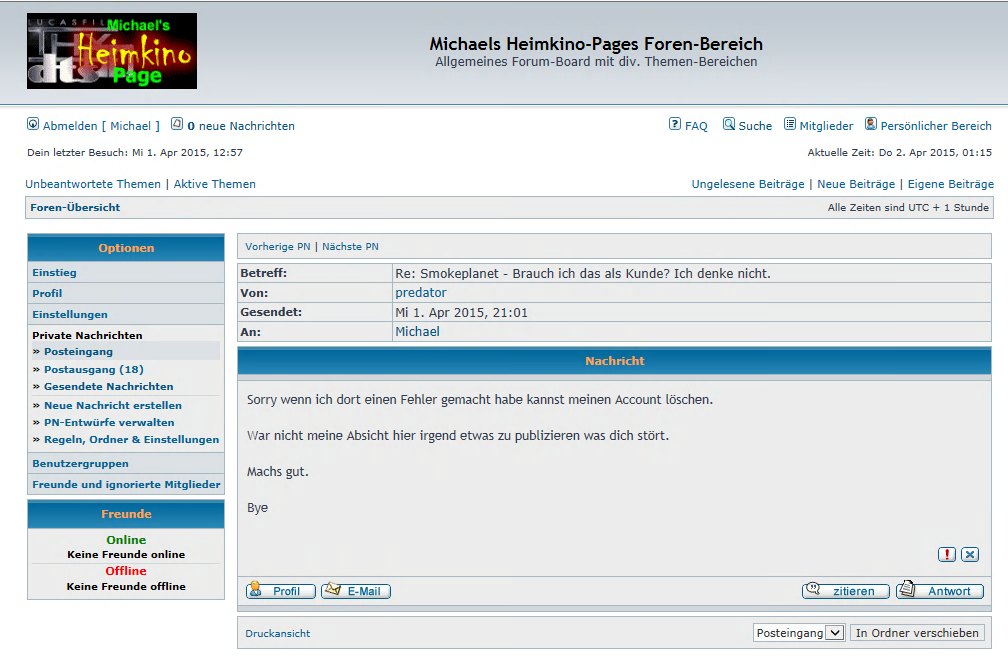Select Neue Nachricht erstellen in sidebar
The height and width of the screenshot is (658, 1008).
113,405
